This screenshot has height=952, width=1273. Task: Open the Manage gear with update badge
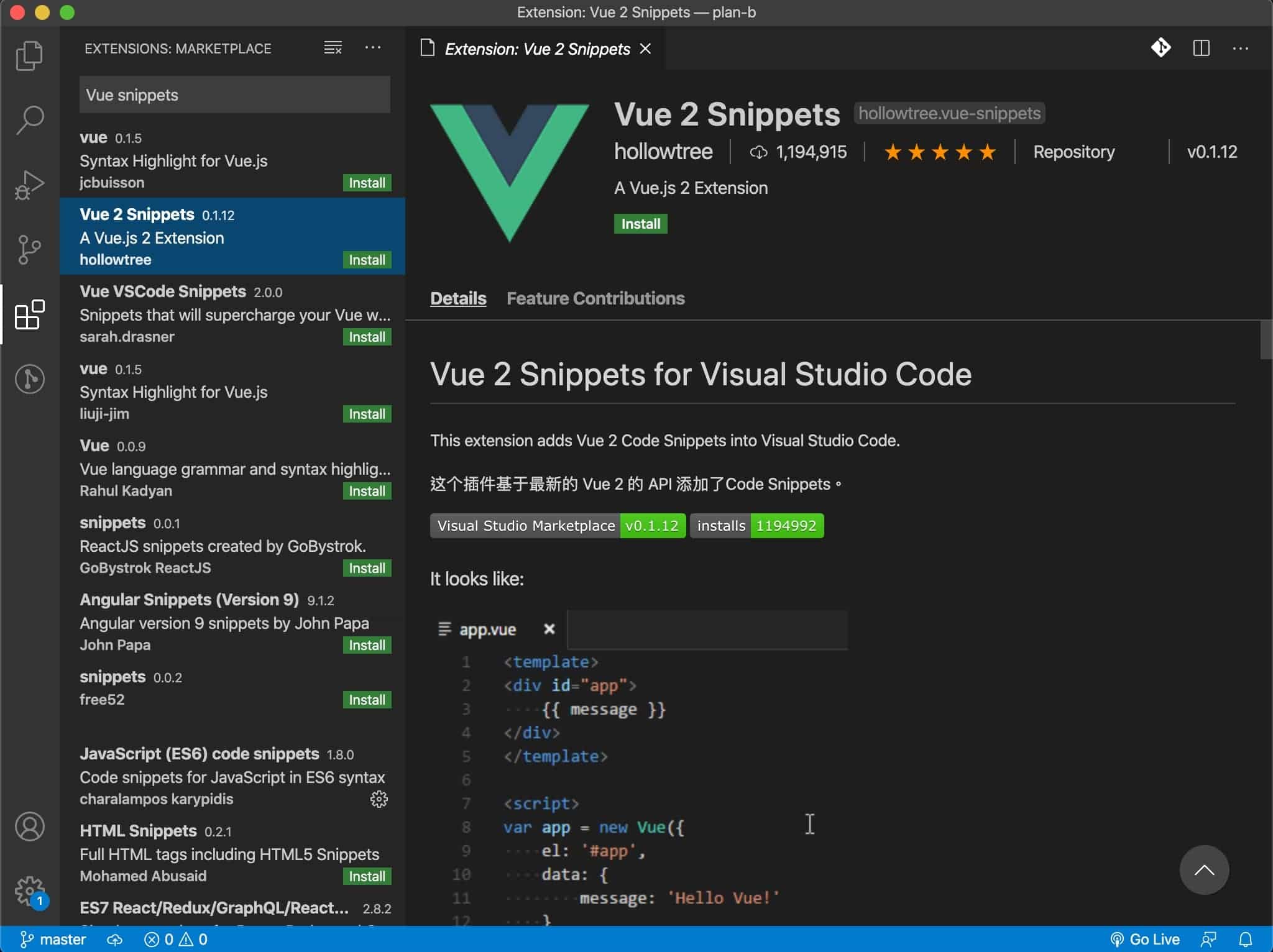tap(29, 892)
